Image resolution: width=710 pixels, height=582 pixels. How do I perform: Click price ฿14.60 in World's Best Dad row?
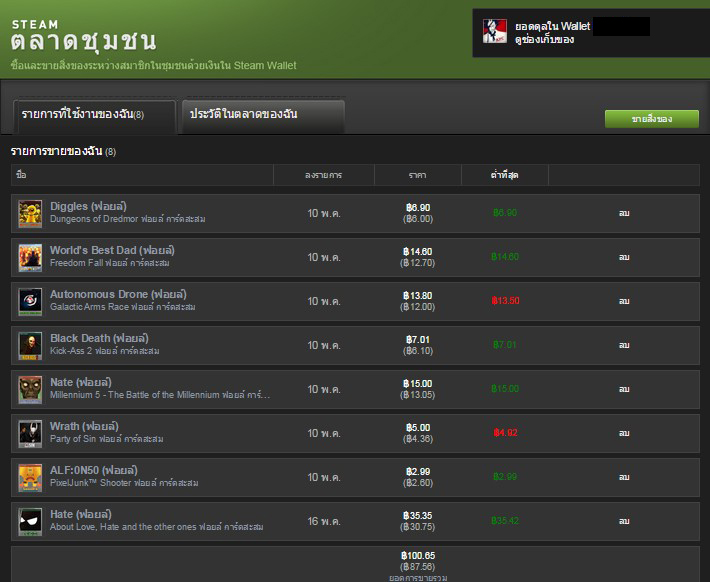pos(417,251)
